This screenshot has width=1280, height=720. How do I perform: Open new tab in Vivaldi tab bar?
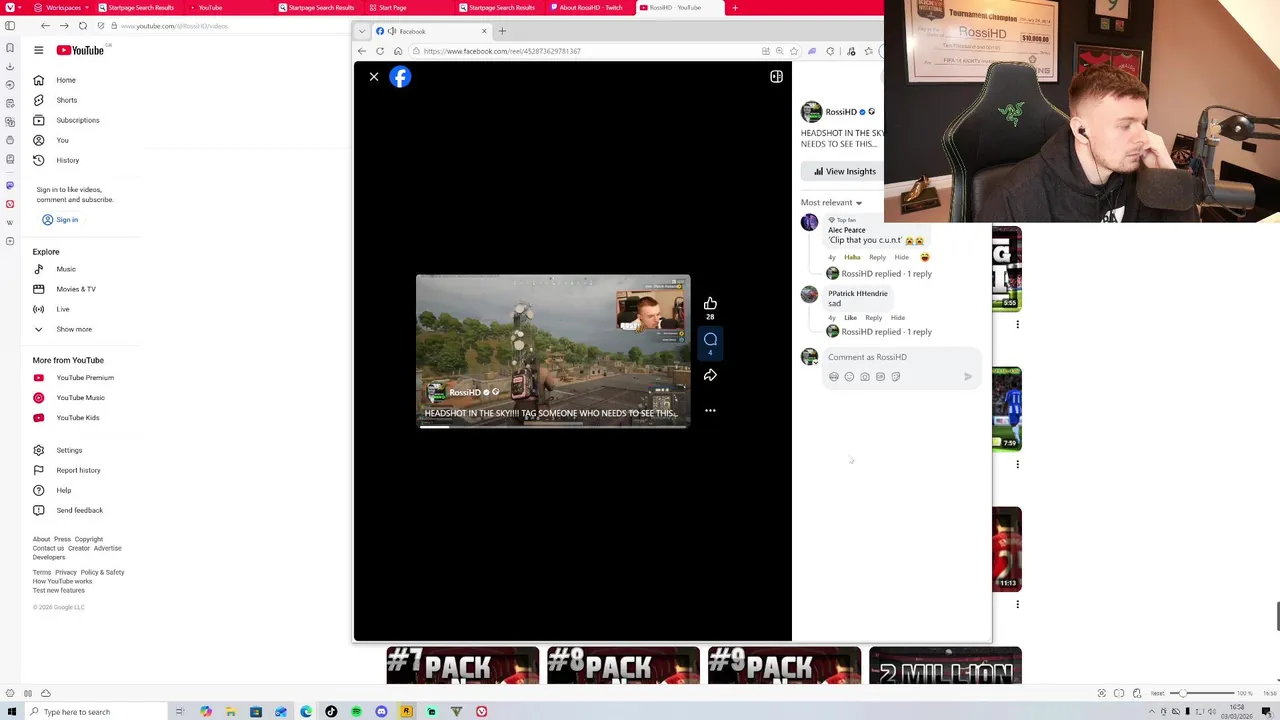tap(735, 8)
